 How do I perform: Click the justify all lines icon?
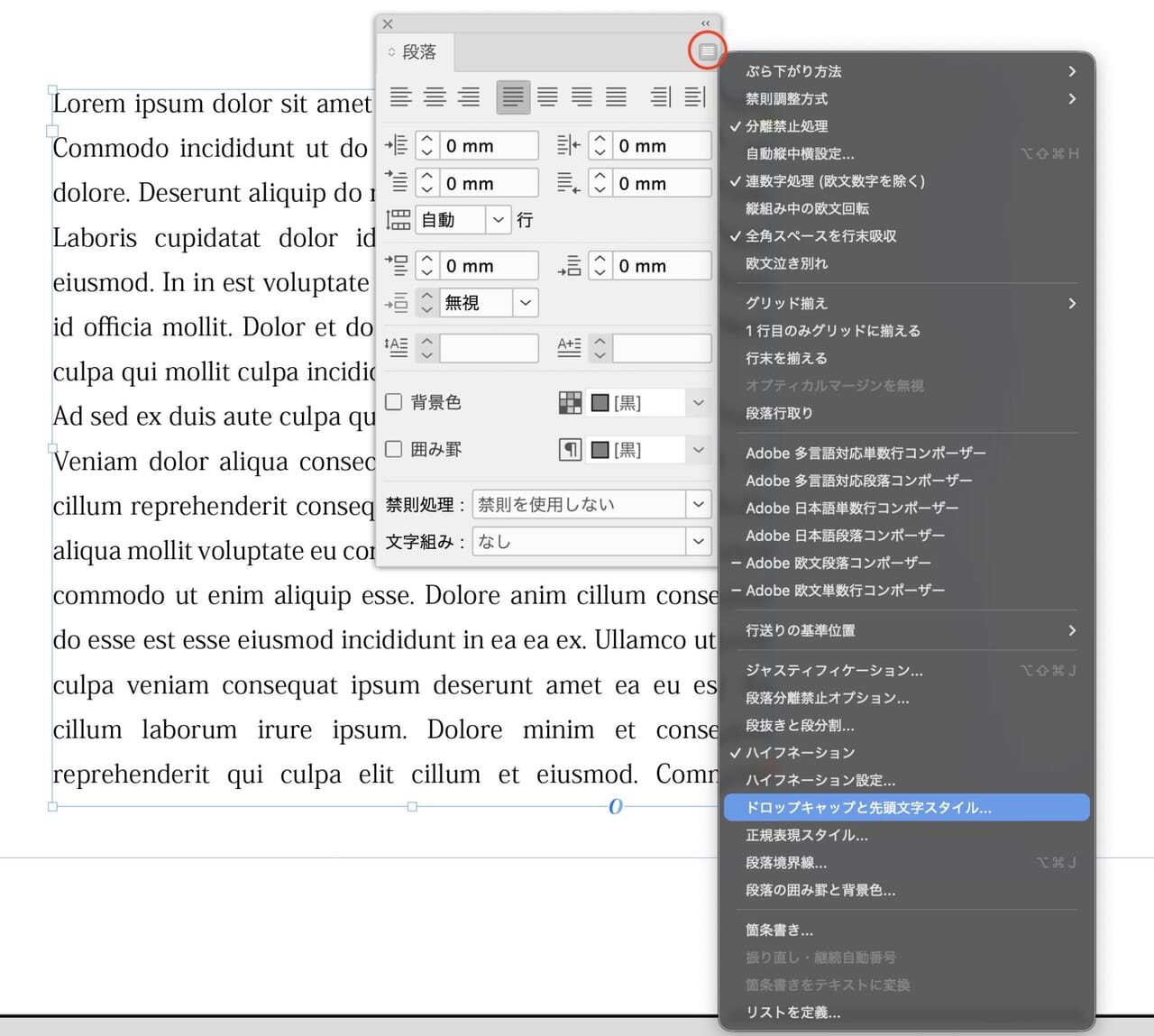(x=616, y=96)
